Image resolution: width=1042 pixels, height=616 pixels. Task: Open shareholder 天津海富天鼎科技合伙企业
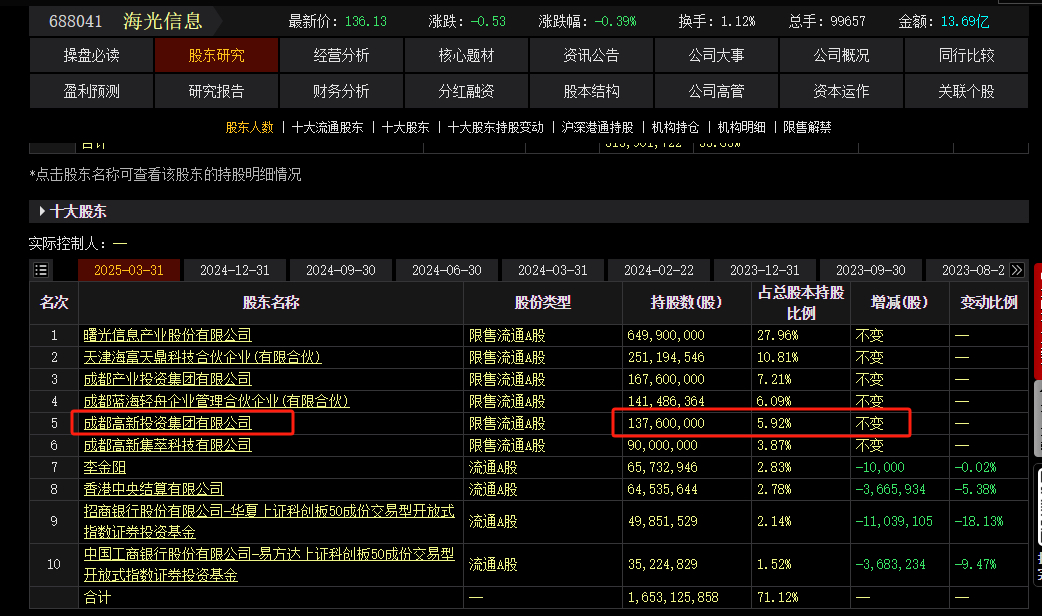pyautogui.click(x=202, y=357)
